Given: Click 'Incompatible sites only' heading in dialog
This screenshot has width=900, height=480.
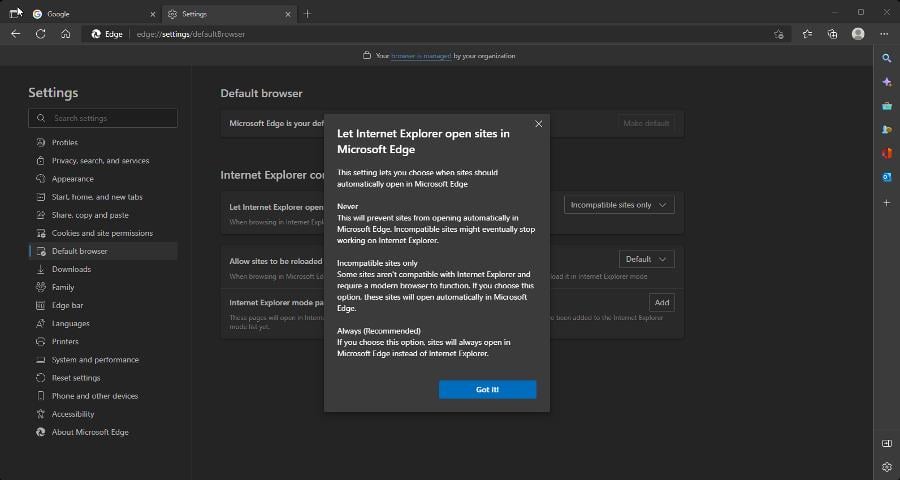Looking at the screenshot, I should pyautogui.click(x=377, y=263).
